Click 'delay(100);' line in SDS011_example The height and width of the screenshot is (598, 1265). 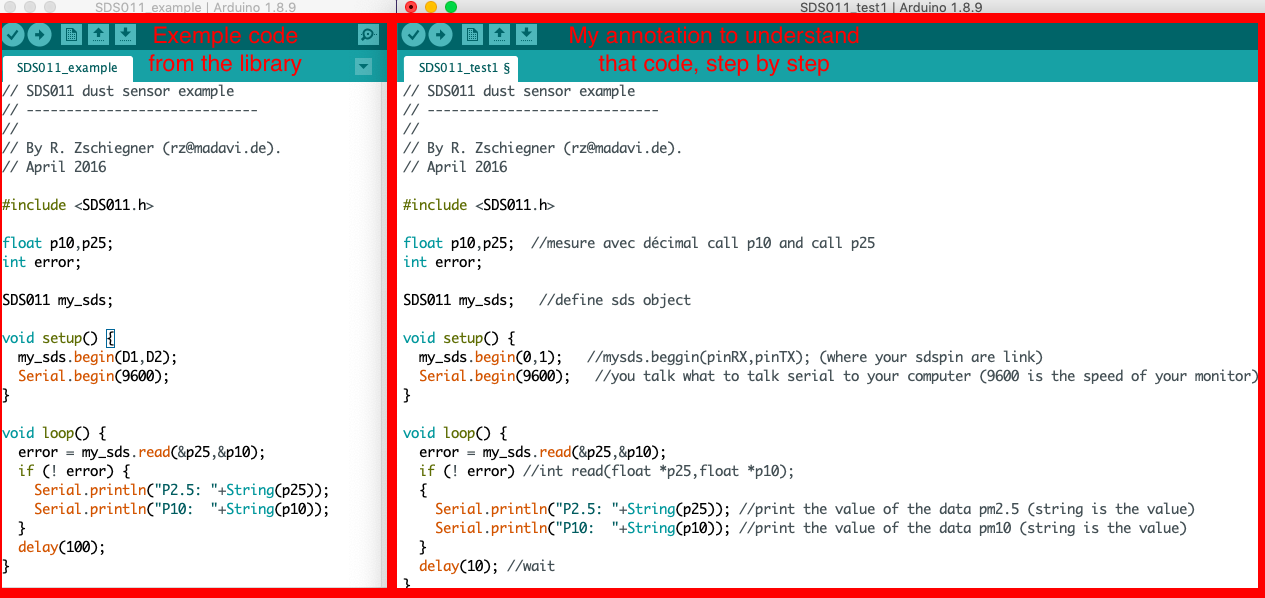coord(61,547)
